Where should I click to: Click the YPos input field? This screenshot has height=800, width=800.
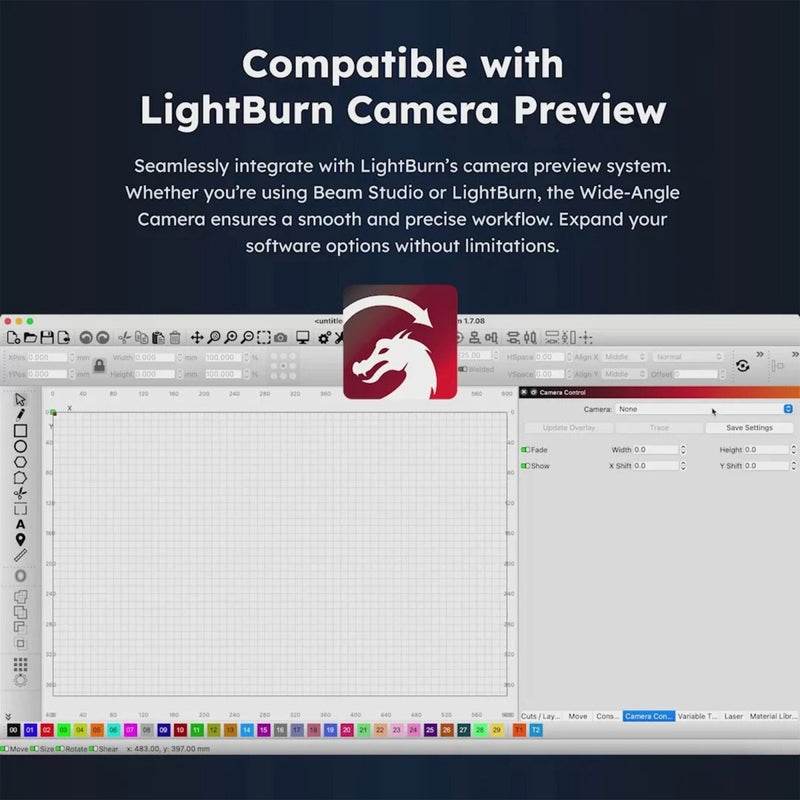tap(46, 374)
